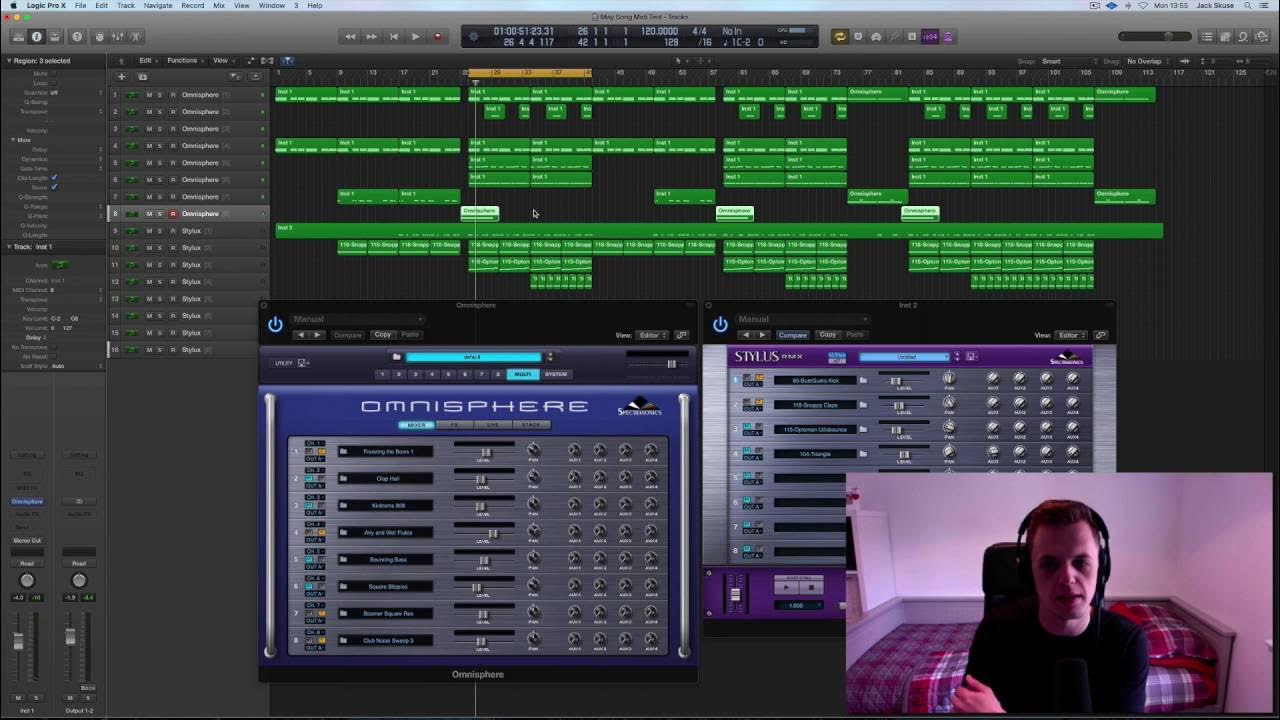Open the Track menu
Viewport: 1280px width, 720px height.
click(125, 5)
